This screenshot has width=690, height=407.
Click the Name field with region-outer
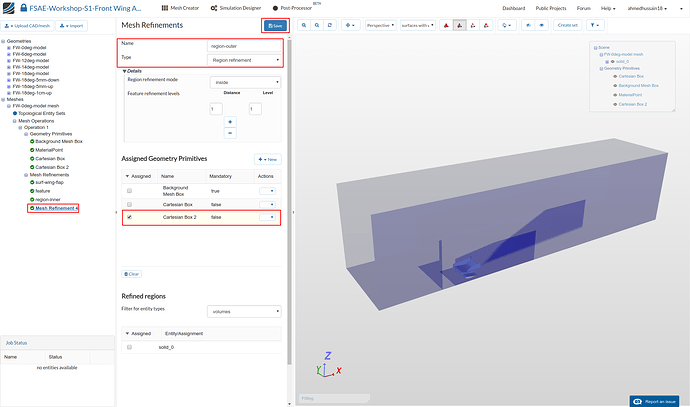pyautogui.click(x=245, y=45)
